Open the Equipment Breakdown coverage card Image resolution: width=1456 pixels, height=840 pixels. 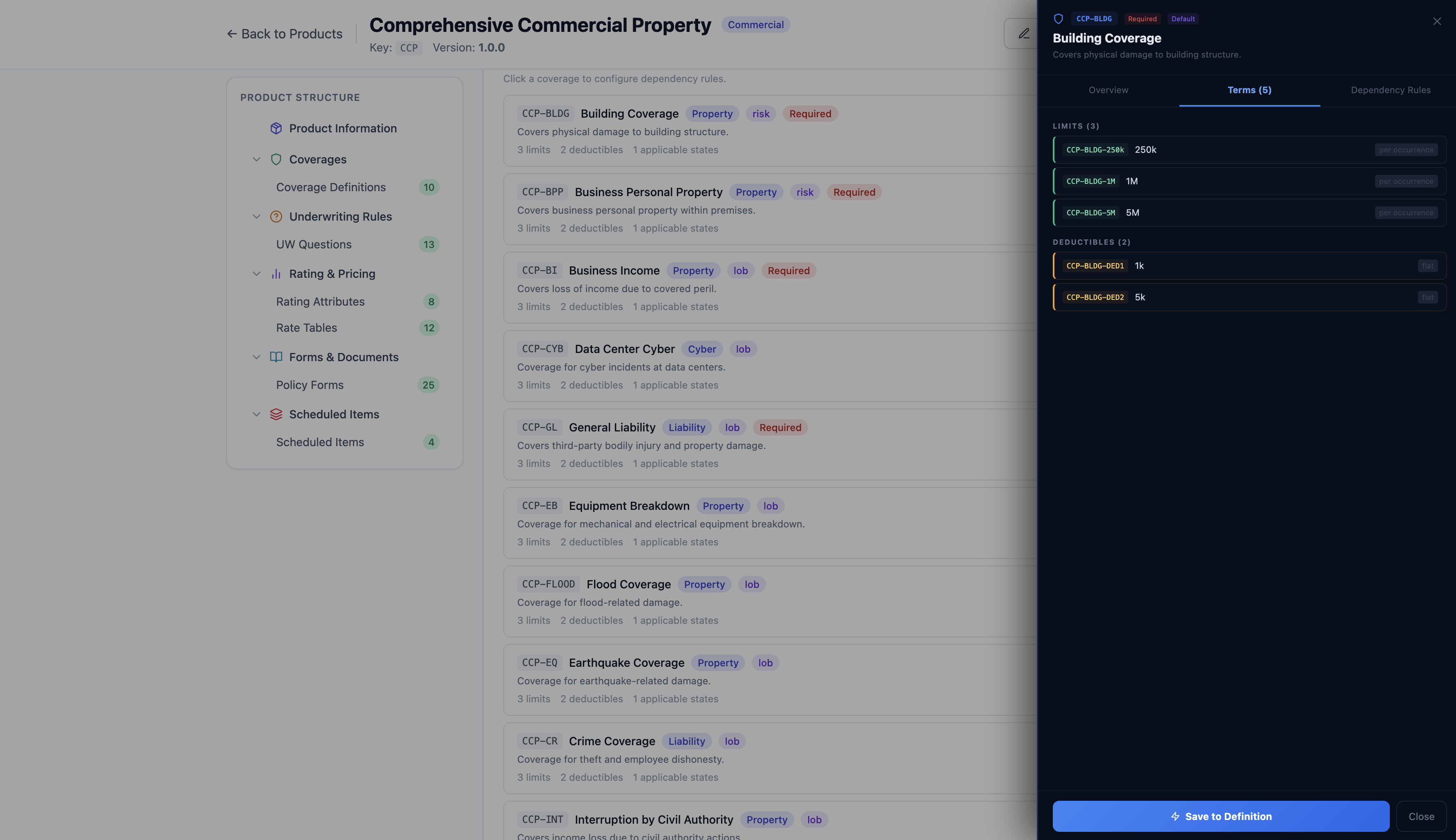[770, 523]
